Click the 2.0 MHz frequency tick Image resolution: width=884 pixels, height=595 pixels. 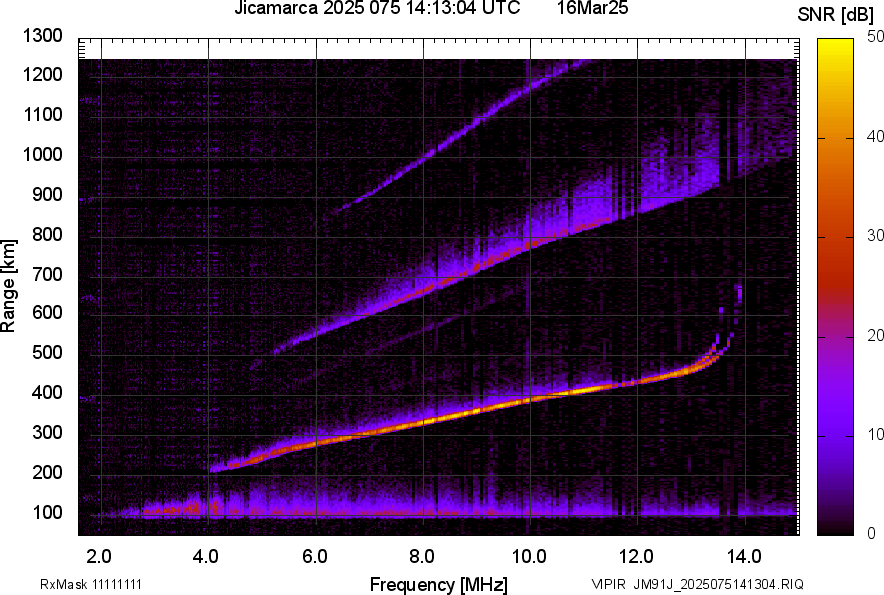coord(97,554)
